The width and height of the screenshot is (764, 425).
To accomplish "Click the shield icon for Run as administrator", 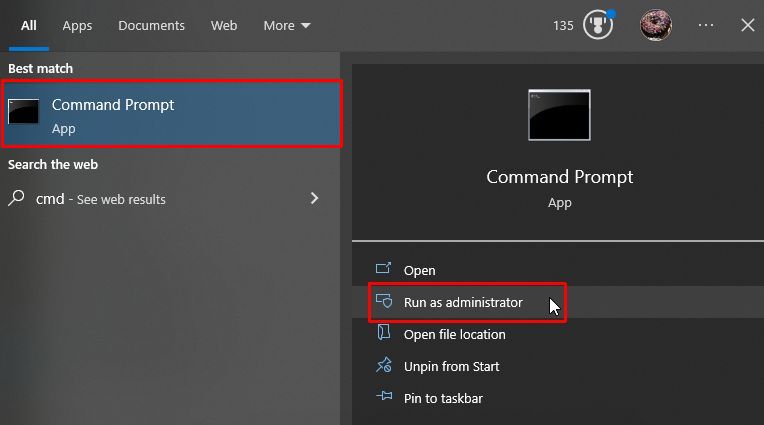I will 384,301.
